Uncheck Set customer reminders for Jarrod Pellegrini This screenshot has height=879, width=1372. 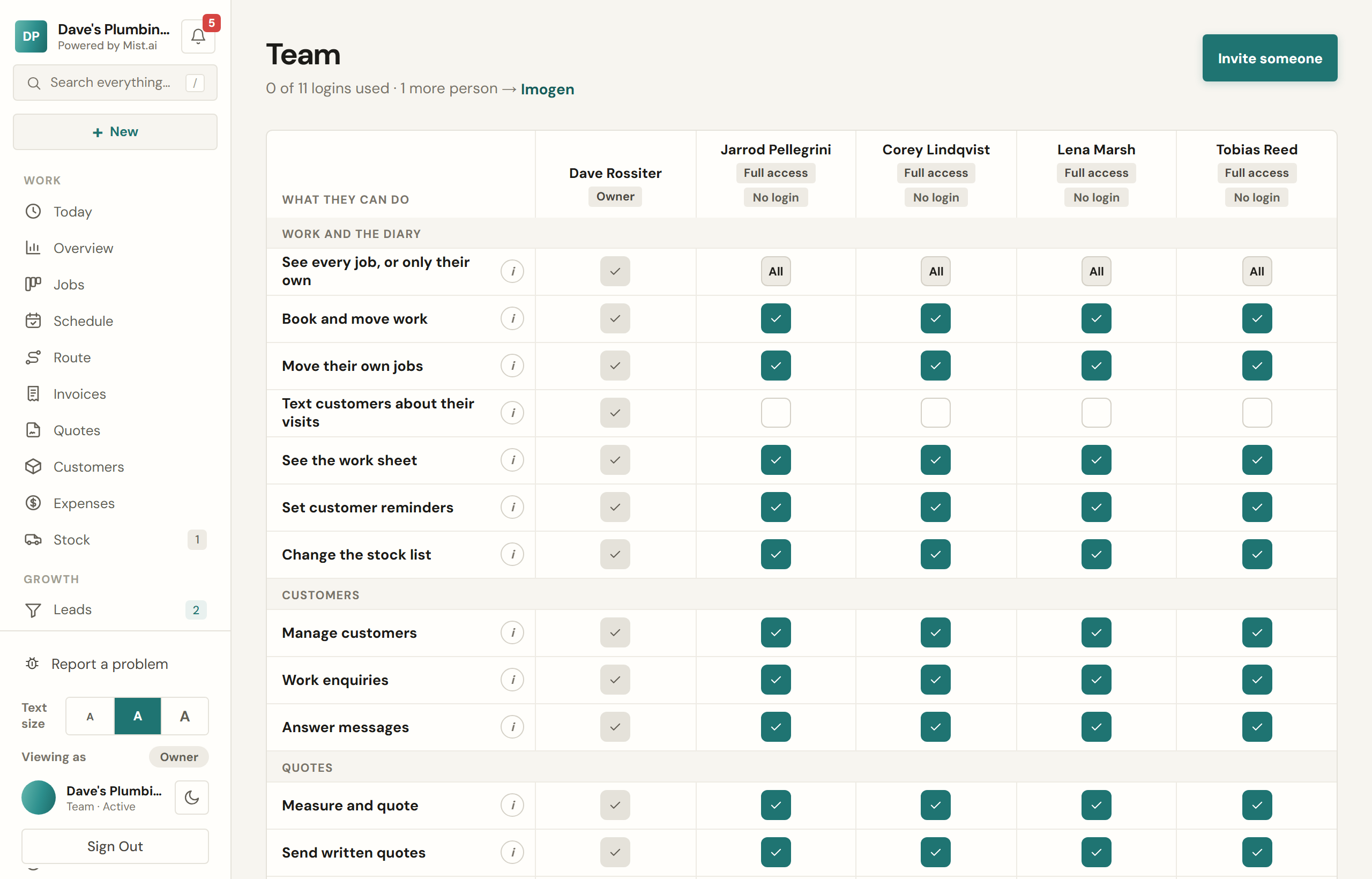coord(776,507)
